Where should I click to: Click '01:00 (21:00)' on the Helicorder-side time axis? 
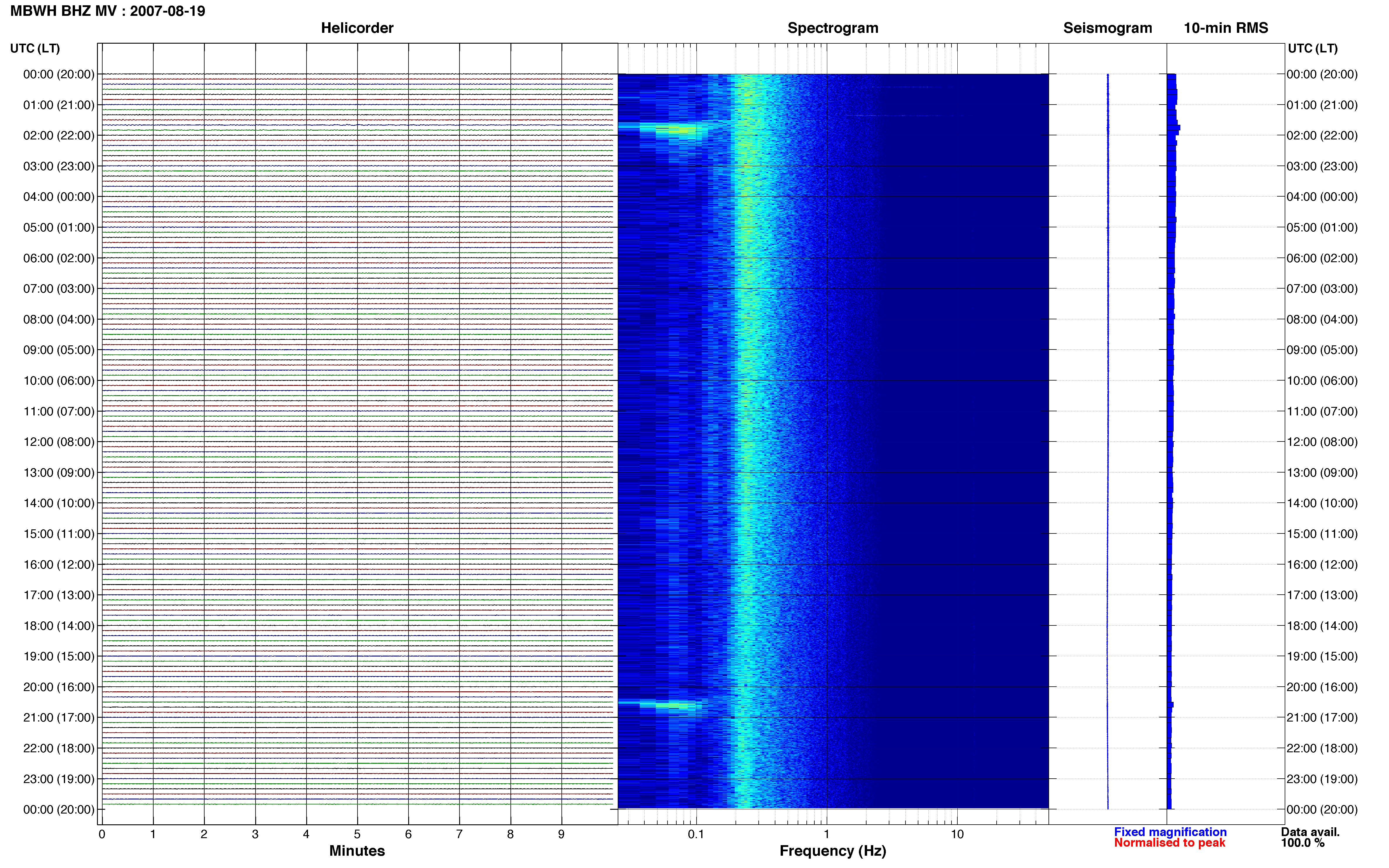click(59, 105)
